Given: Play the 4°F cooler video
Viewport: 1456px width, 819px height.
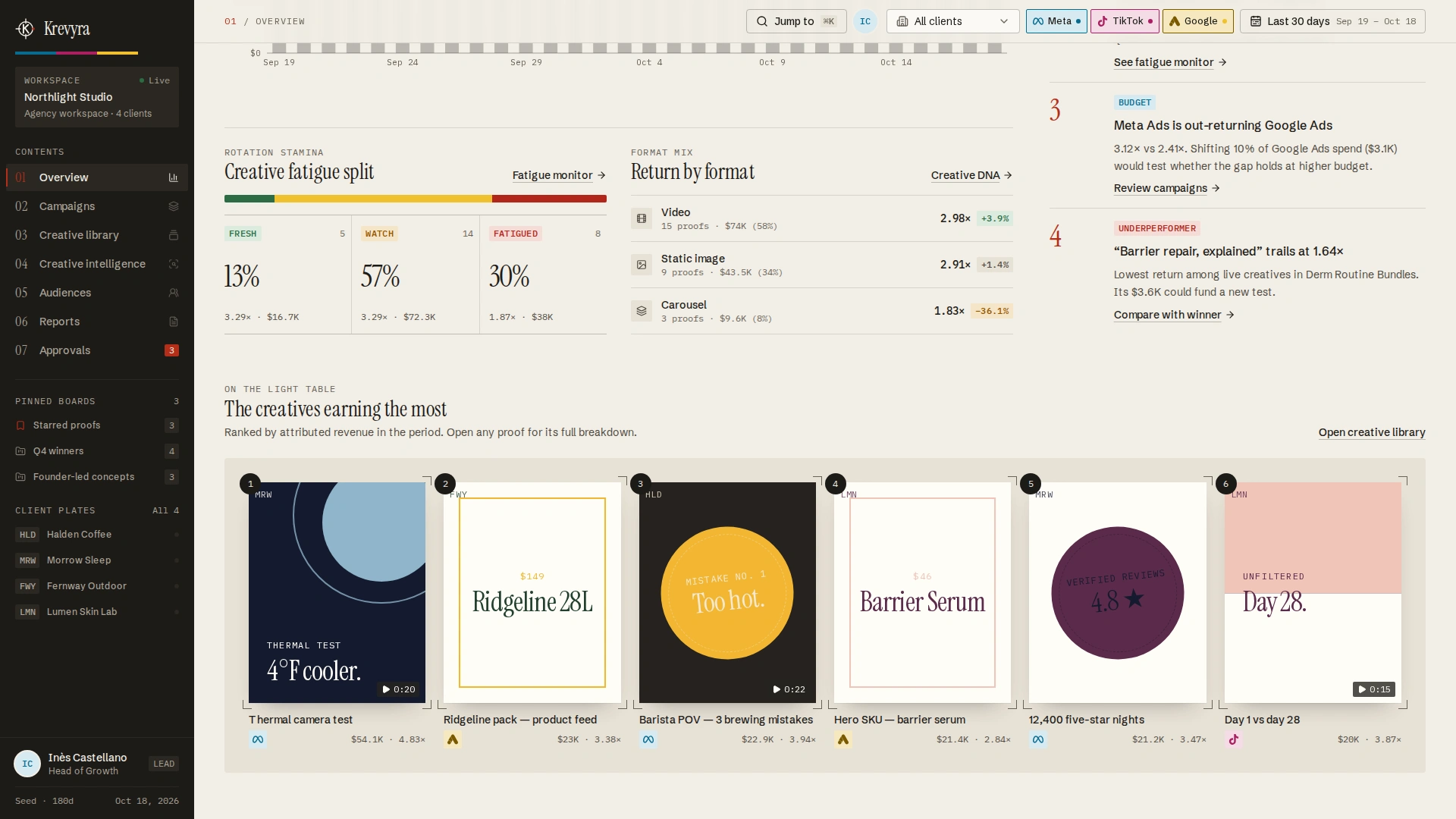Looking at the screenshot, I should 397,689.
